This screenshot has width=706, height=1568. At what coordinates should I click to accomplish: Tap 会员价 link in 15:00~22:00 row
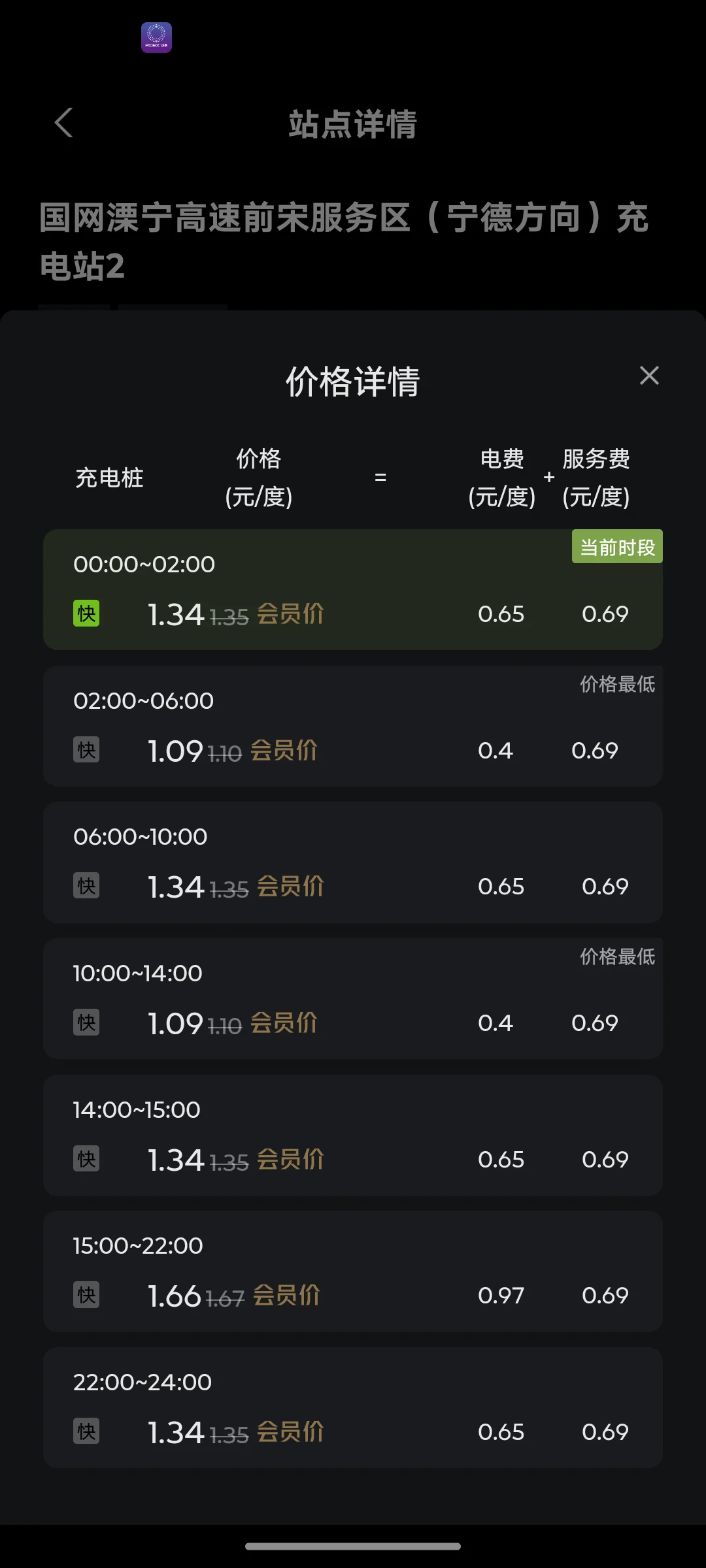[286, 1295]
